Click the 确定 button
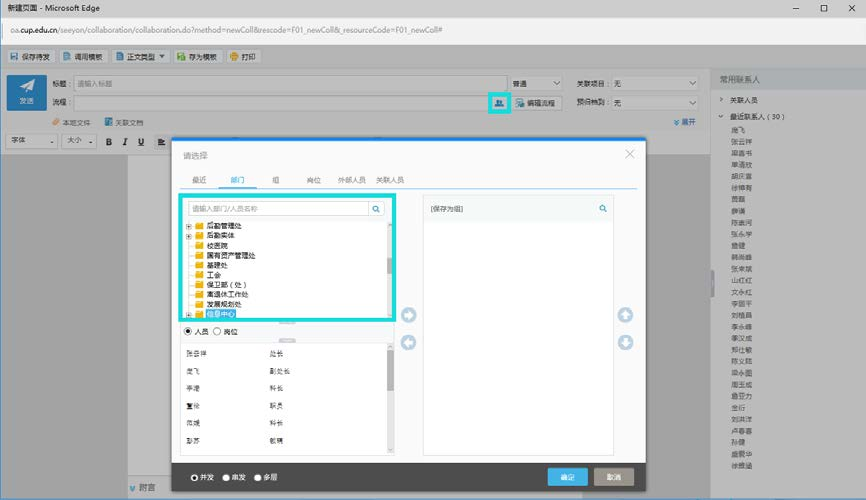866x500 pixels. click(x=567, y=477)
